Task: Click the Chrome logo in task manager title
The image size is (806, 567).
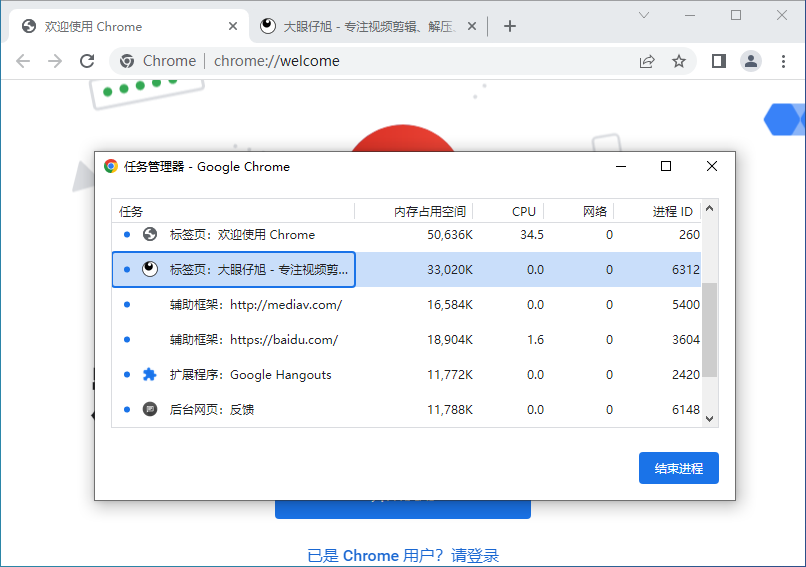Action: point(111,166)
